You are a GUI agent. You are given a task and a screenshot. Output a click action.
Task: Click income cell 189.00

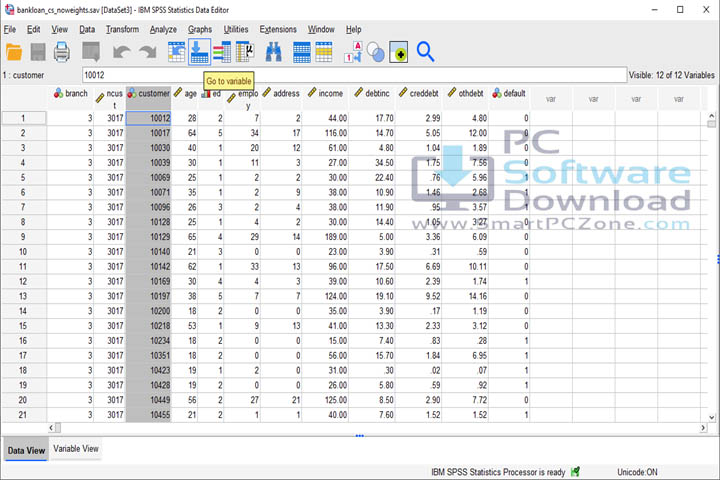[326, 237]
